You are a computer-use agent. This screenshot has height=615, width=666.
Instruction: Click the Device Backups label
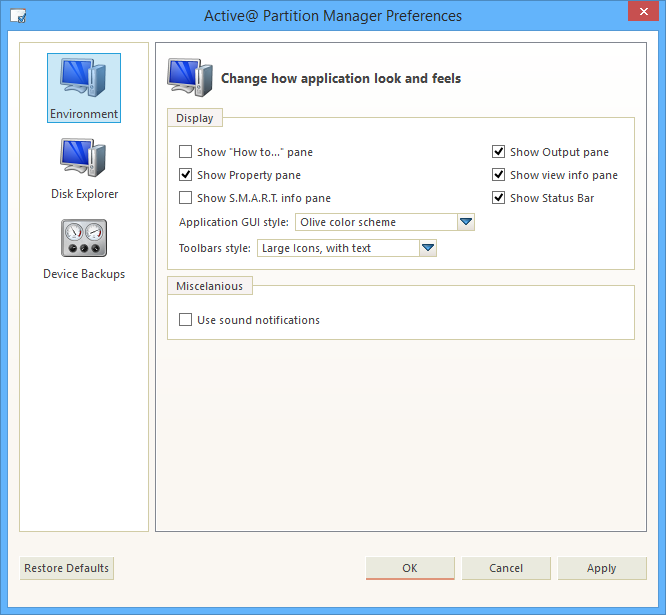(84, 274)
